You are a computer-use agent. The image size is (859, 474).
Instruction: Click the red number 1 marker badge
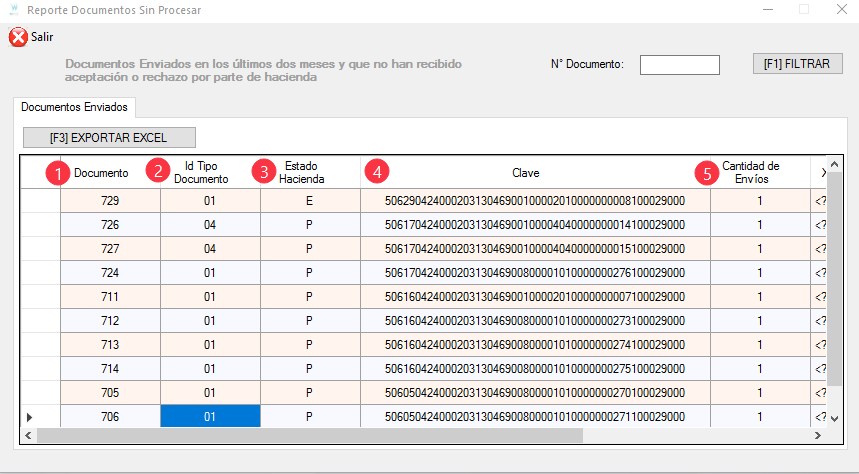(58, 173)
